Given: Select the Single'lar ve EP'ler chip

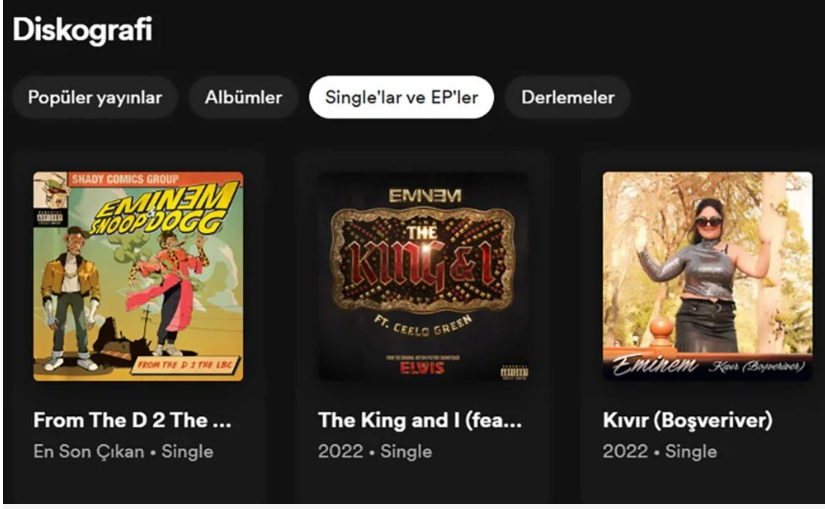Looking at the screenshot, I should tap(401, 97).
